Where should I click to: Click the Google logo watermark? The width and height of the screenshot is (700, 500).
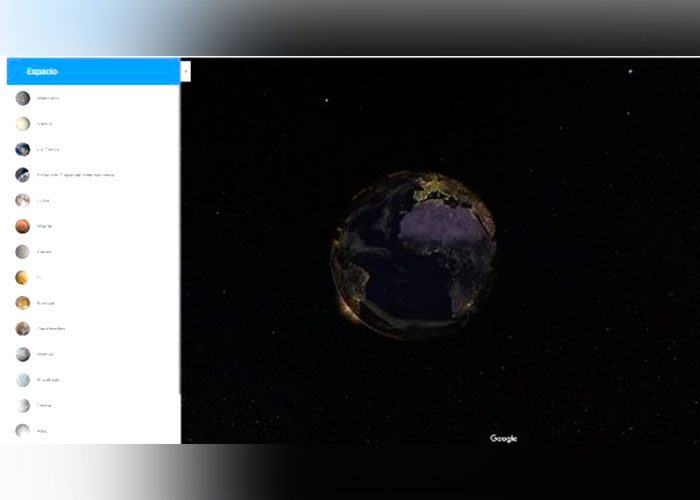pos(503,438)
